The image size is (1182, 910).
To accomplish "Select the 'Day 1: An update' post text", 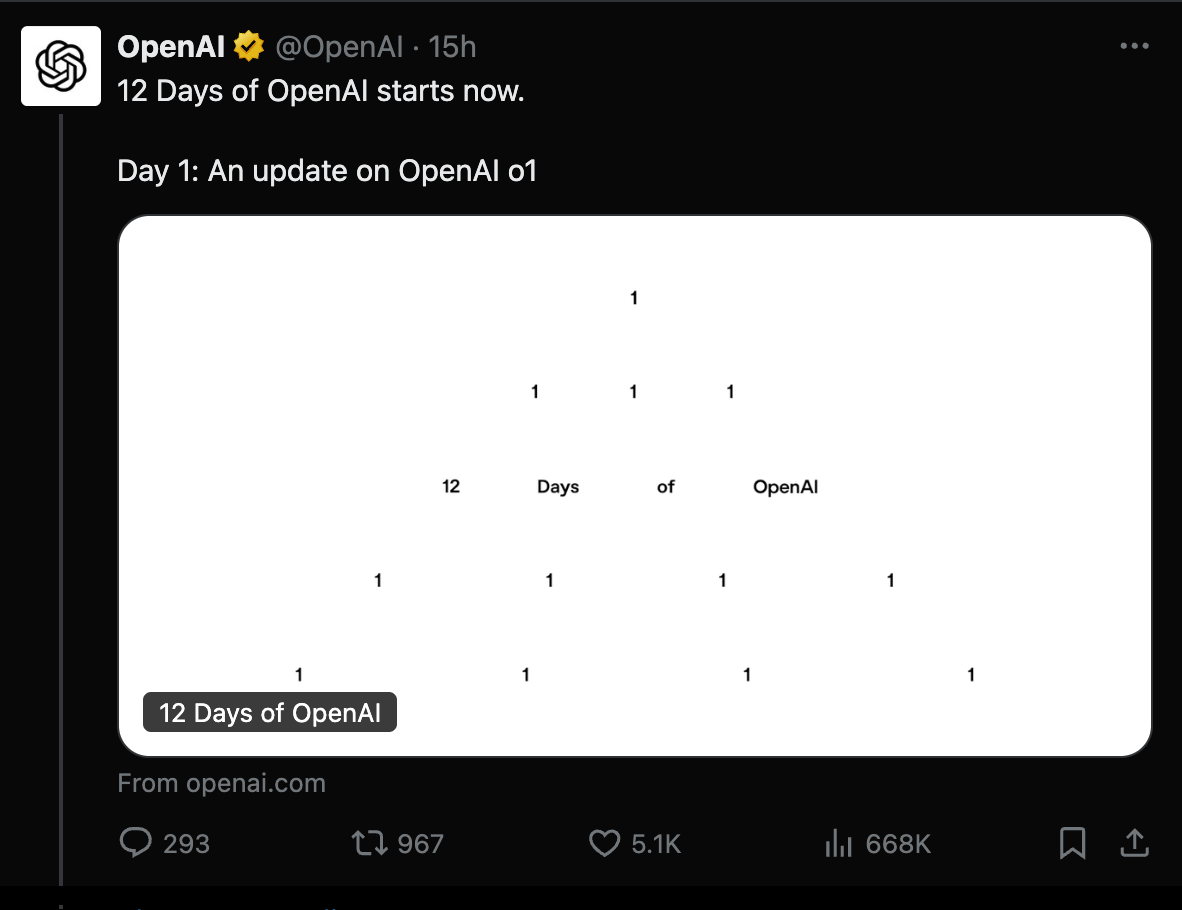I will point(327,171).
